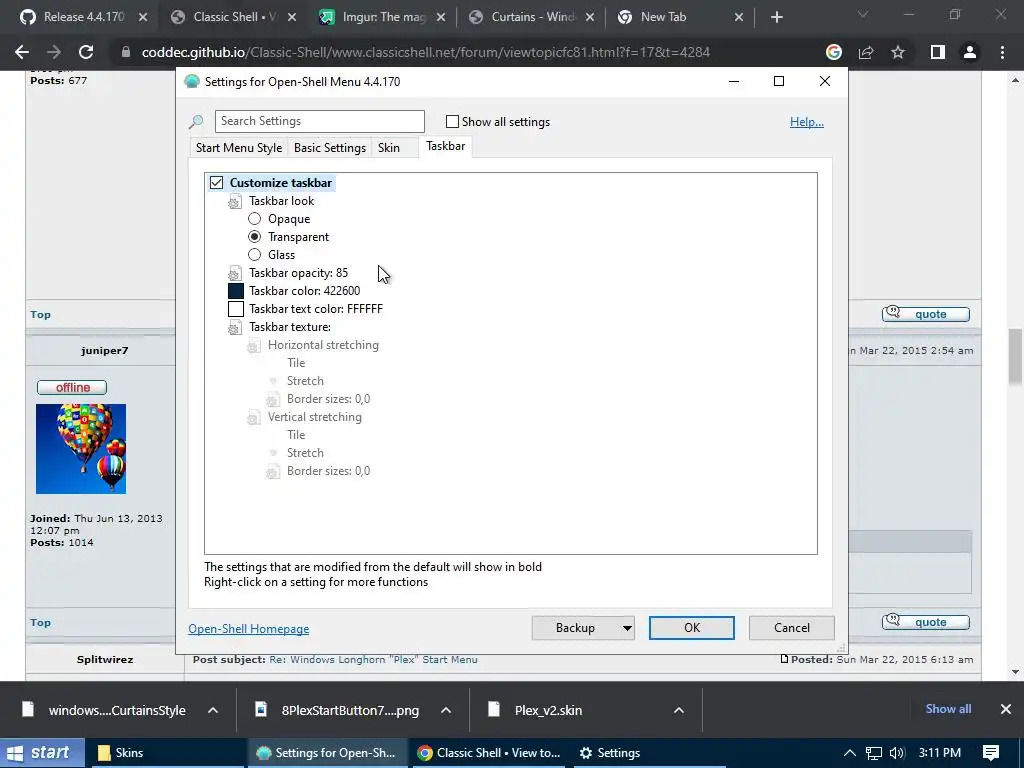Click the Taskbar opacity: 85 setting
This screenshot has width=1024, height=768.
298,273
